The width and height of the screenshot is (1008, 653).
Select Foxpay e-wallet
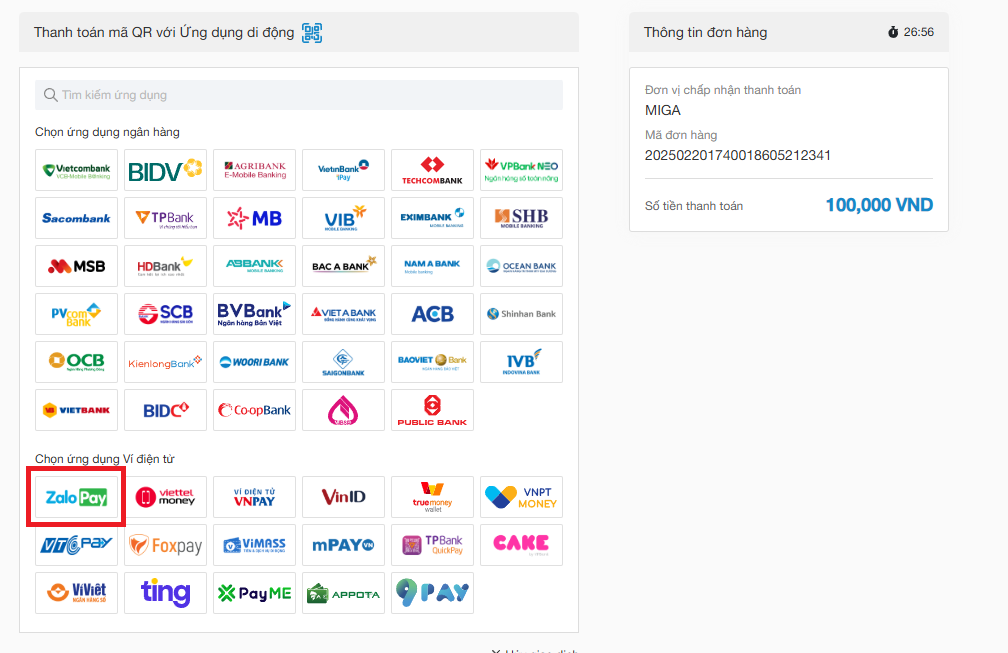click(166, 545)
